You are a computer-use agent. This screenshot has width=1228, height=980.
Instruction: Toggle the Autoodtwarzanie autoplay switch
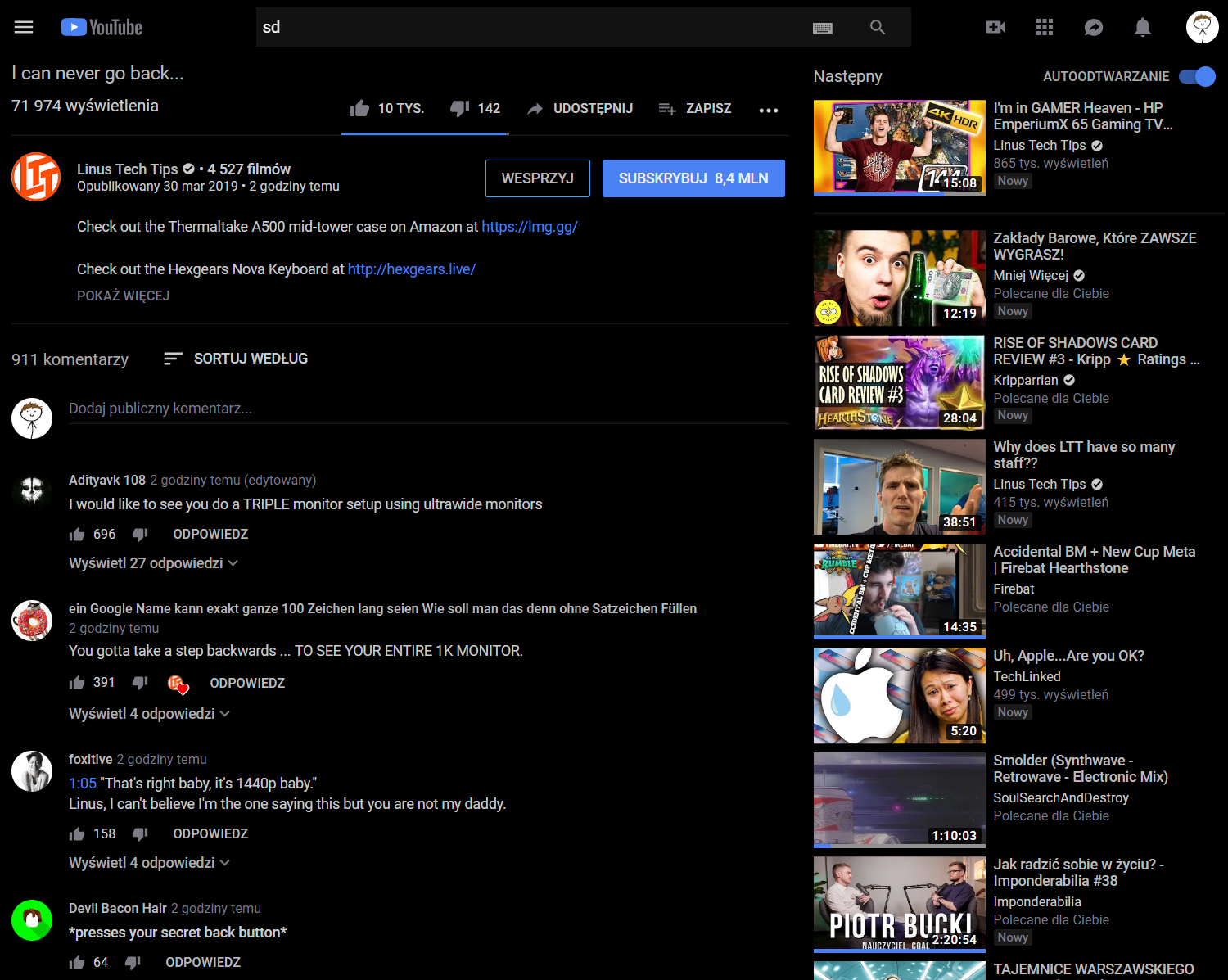pyautogui.click(x=1197, y=76)
